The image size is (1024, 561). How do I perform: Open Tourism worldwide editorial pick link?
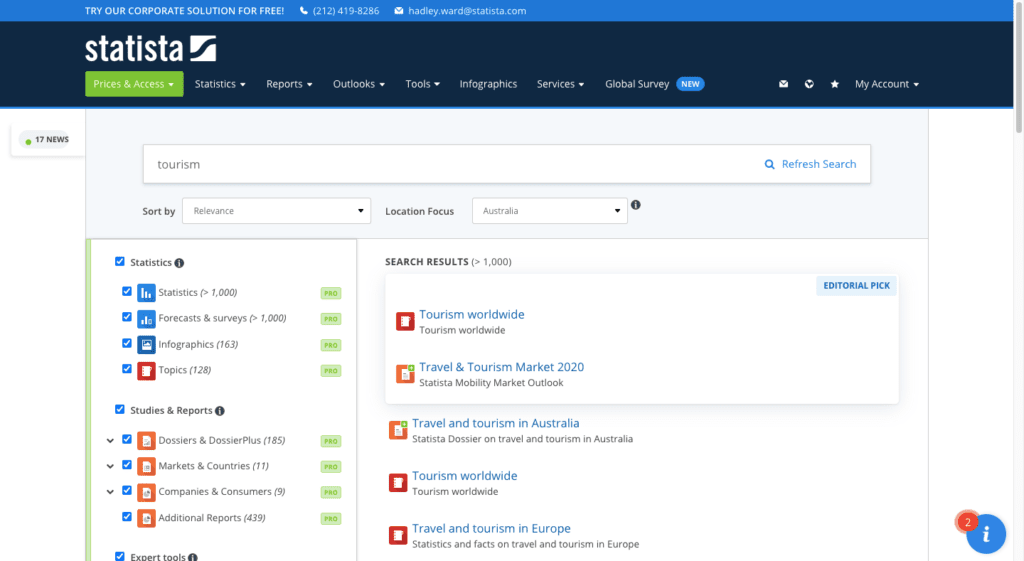pos(472,315)
